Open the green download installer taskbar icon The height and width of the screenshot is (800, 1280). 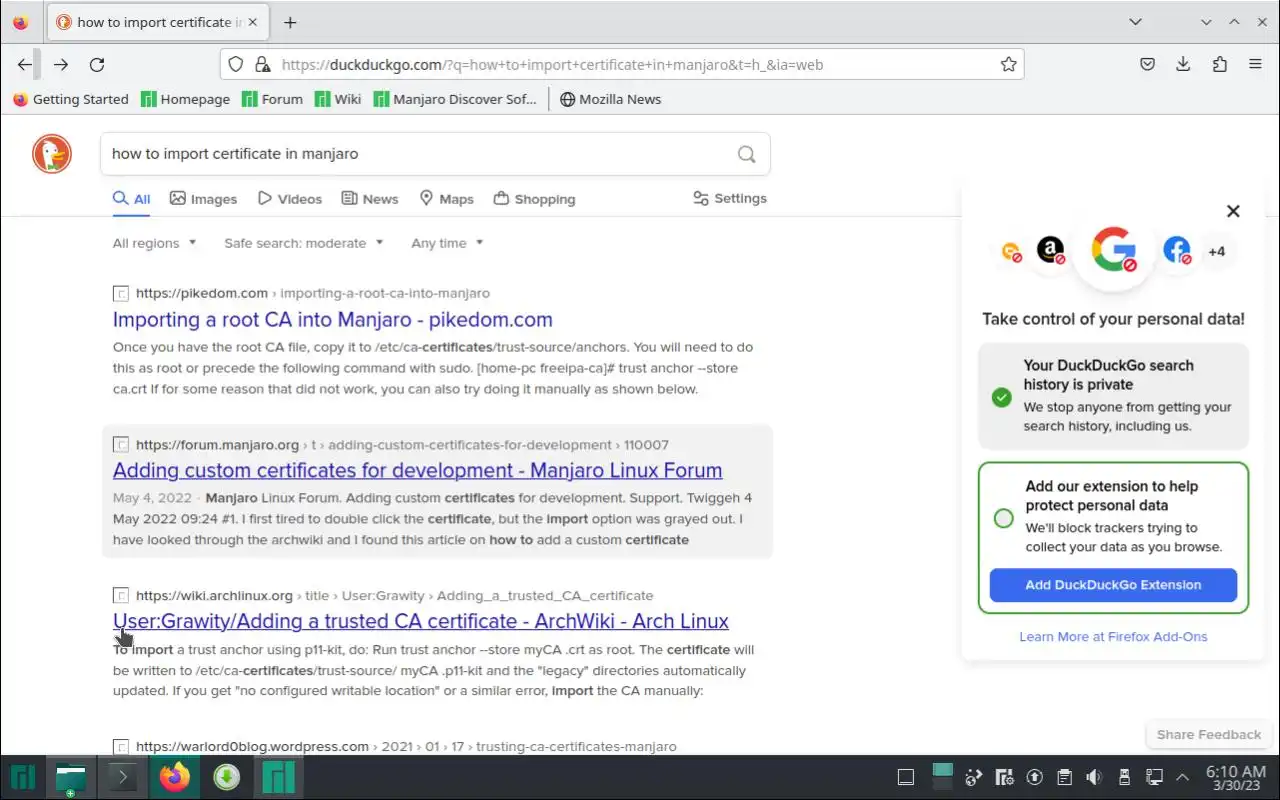(x=227, y=777)
